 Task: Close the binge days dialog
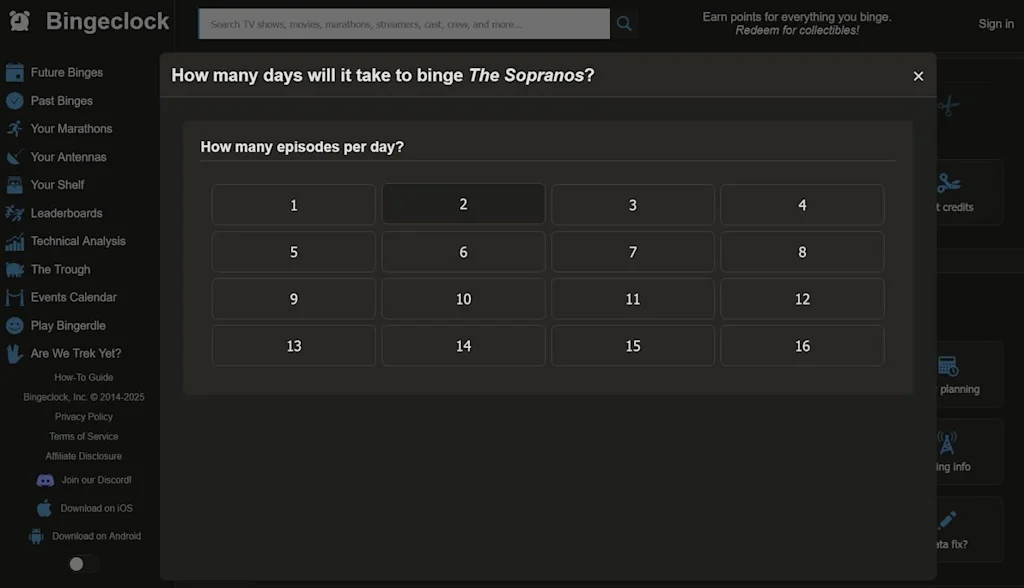(x=918, y=76)
